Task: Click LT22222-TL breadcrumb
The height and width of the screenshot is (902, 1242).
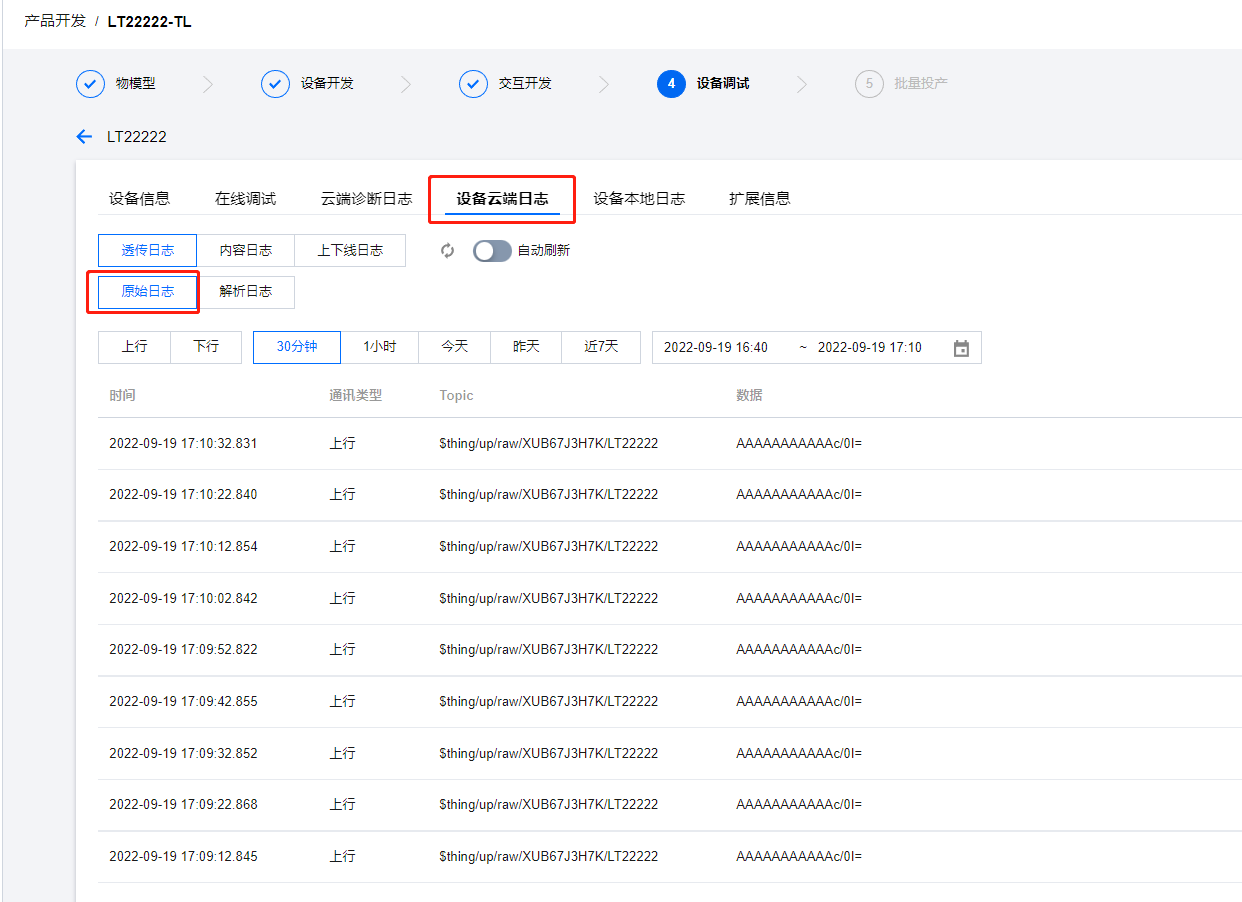Action: click(149, 21)
